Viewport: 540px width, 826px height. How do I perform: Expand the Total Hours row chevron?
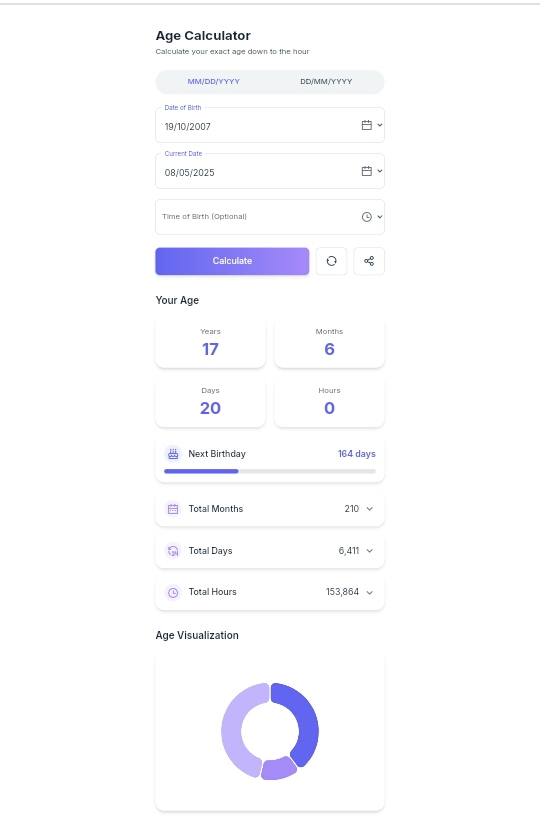pyautogui.click(x=370, y=593)
